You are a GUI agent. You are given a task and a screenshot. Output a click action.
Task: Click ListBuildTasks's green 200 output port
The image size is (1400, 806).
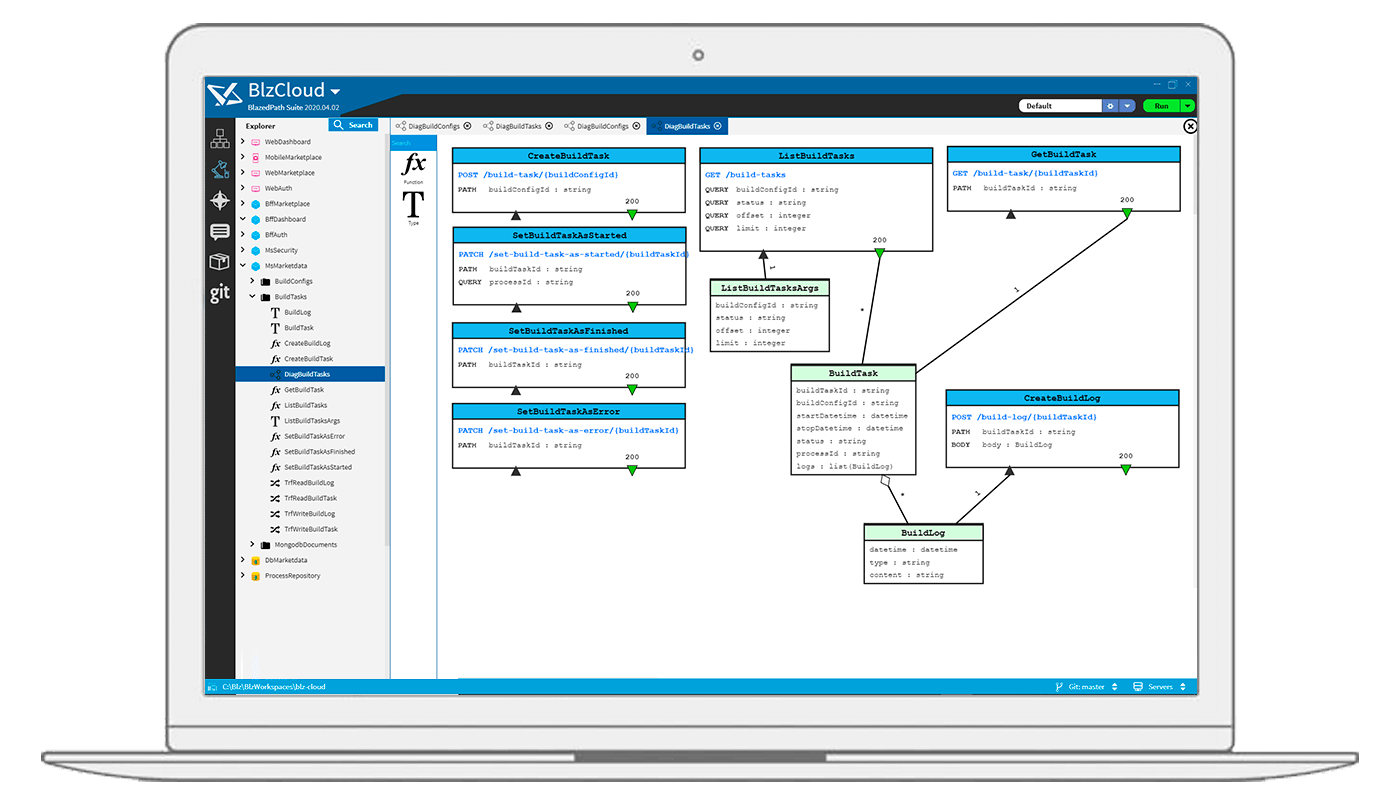click(x=879, y=253)
